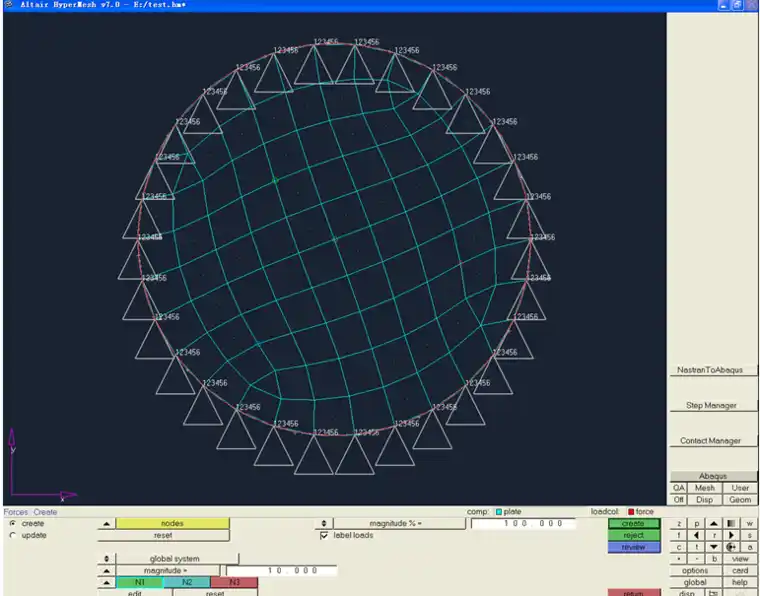760x596 pixels.
Task: Open the Contact Manager
Action: [x=713, y=440]
